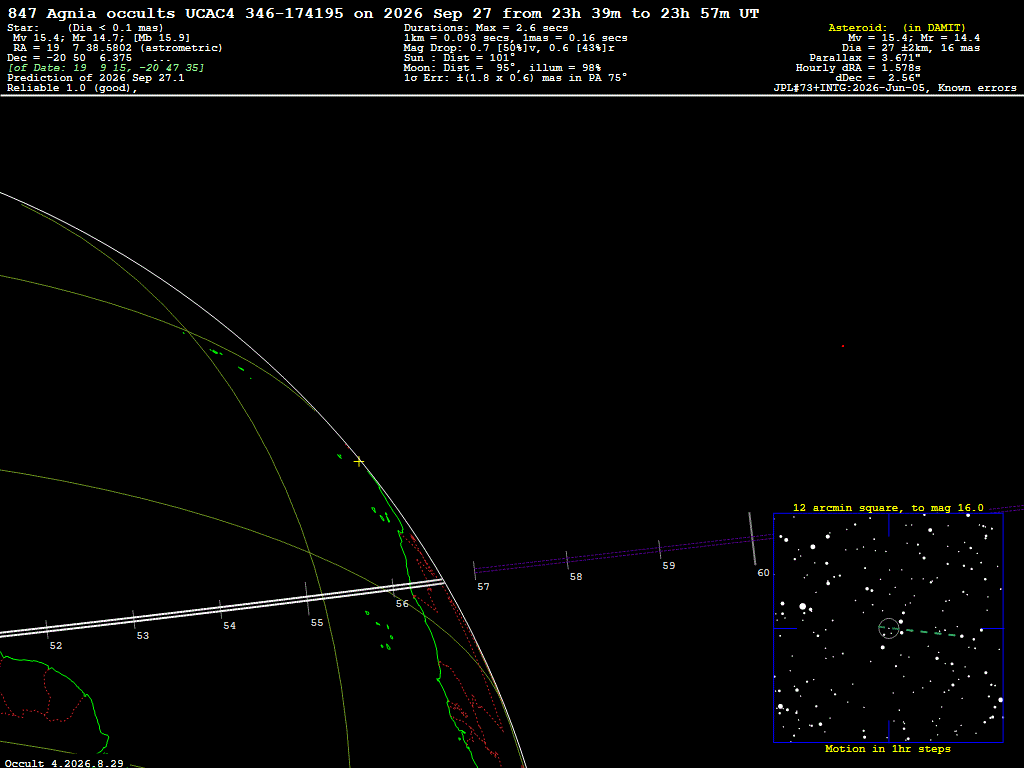Click the minute 58 marker on the purple track
Viewport: 1024px width, 768px height.
coord(567,560)
